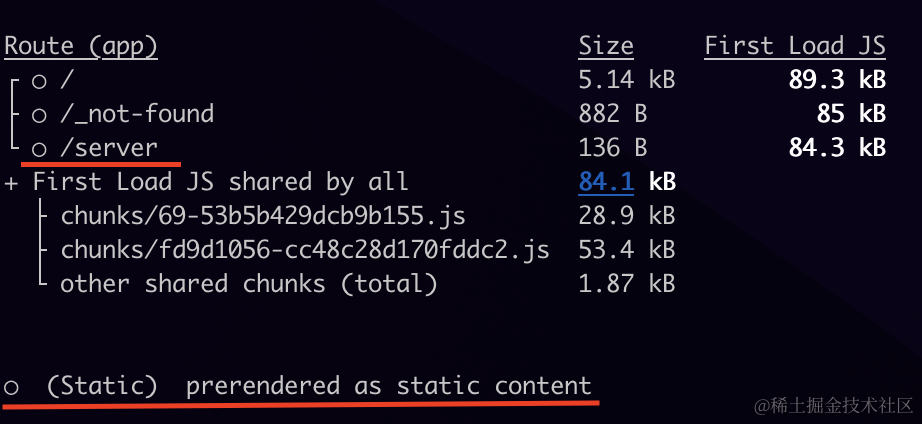Viewport: 922px width, 424px height.
Task: Click prerendered as static content text
Action: 389,386
